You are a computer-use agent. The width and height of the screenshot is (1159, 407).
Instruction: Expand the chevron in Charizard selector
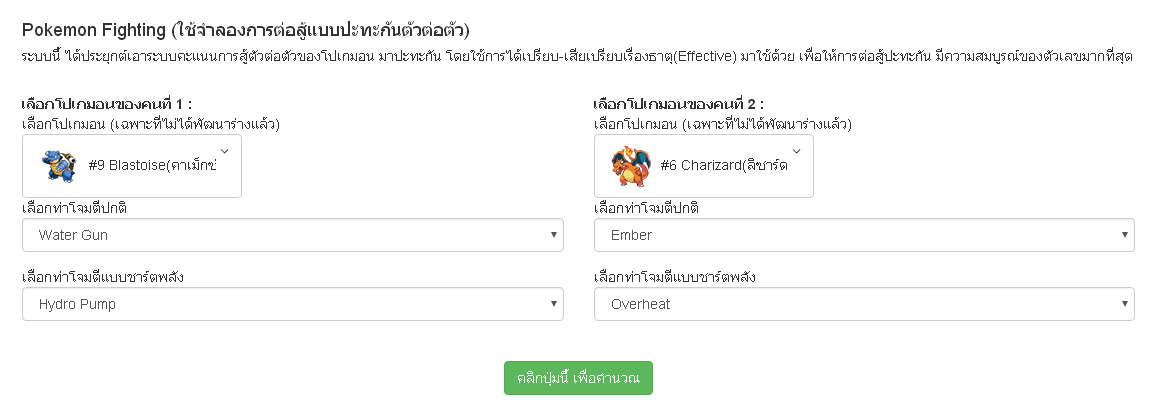click(x=796, y=151)
